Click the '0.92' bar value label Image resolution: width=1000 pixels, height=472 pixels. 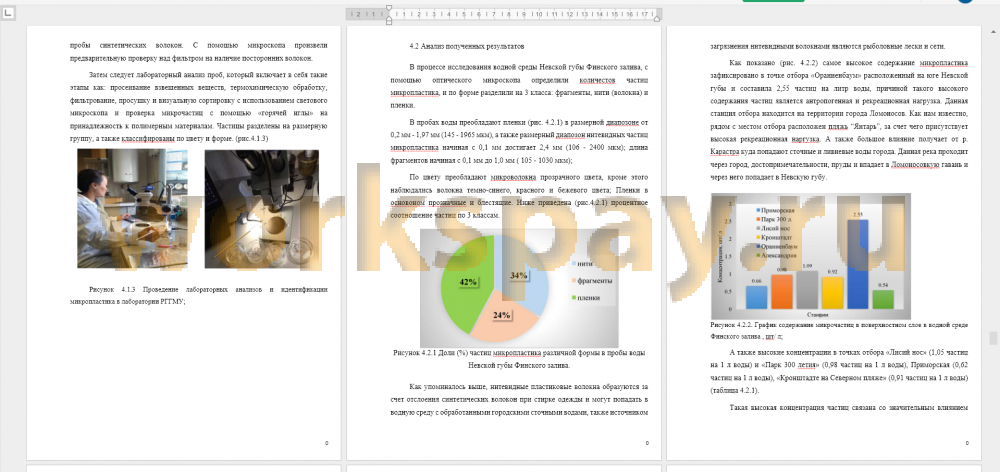point(831,272)
